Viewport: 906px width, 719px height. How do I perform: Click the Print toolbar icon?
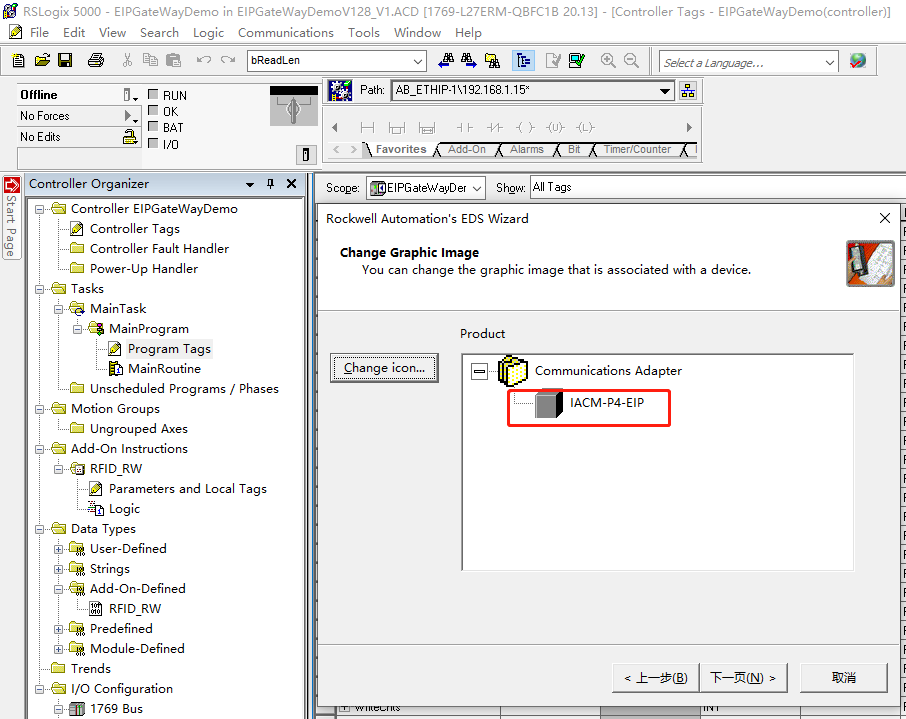[x=95, y=61]
